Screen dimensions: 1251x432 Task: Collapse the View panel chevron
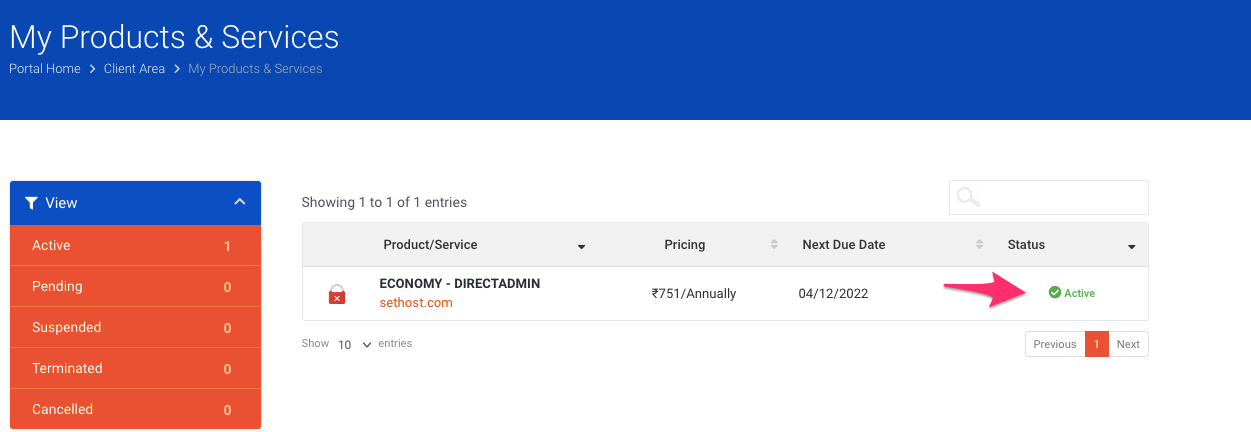point(239,202)
